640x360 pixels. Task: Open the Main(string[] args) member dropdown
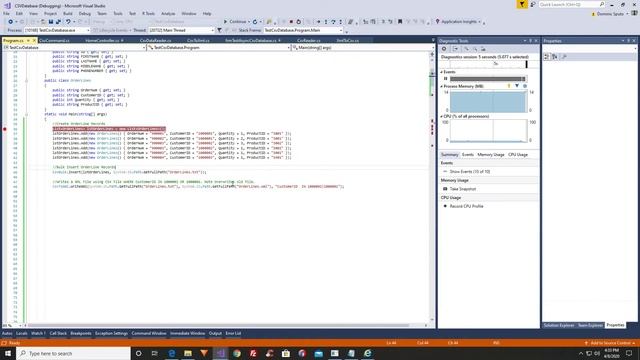362,48
